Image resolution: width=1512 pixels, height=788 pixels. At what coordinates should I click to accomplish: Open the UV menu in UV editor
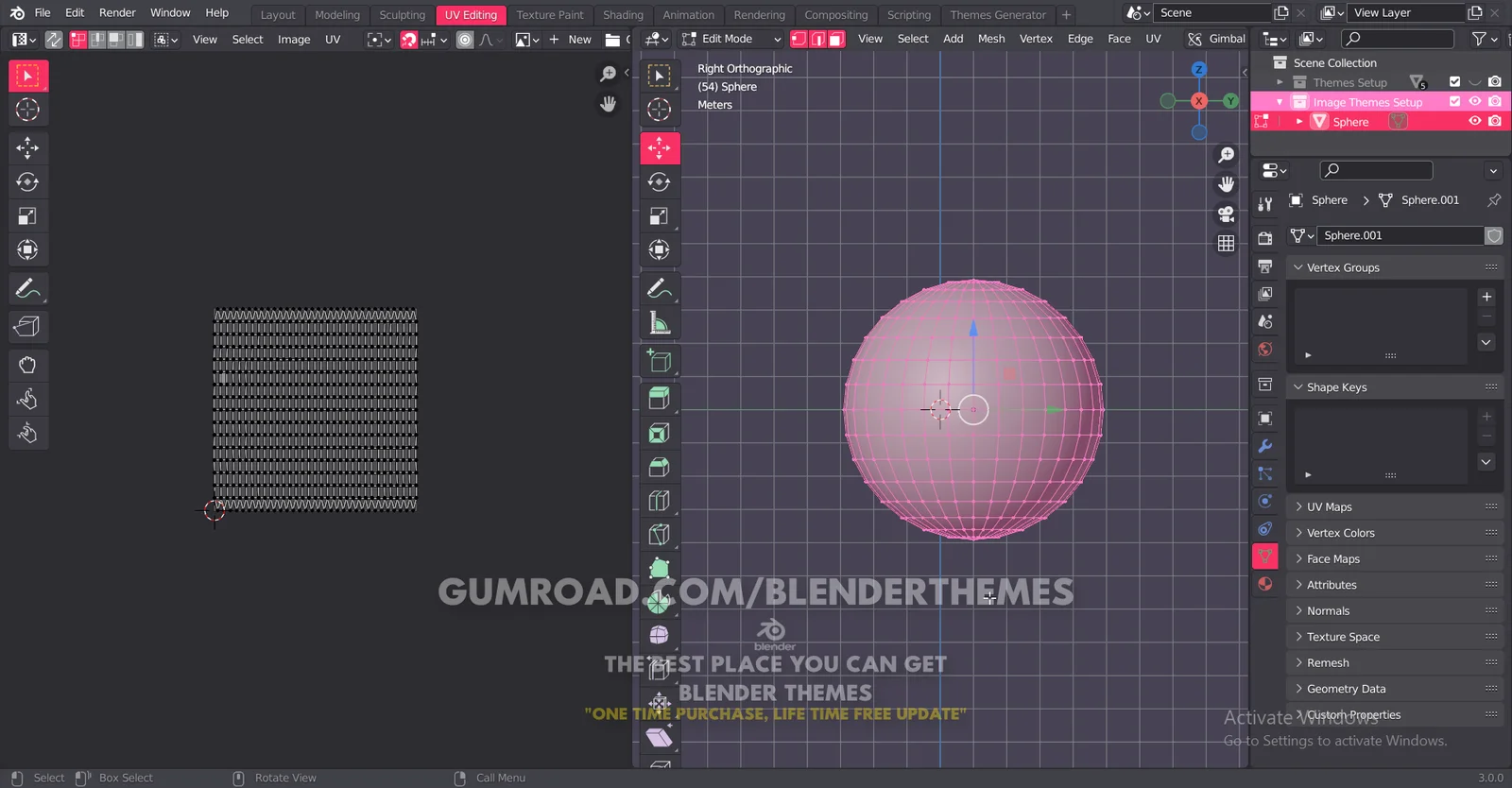click(333, 40)
